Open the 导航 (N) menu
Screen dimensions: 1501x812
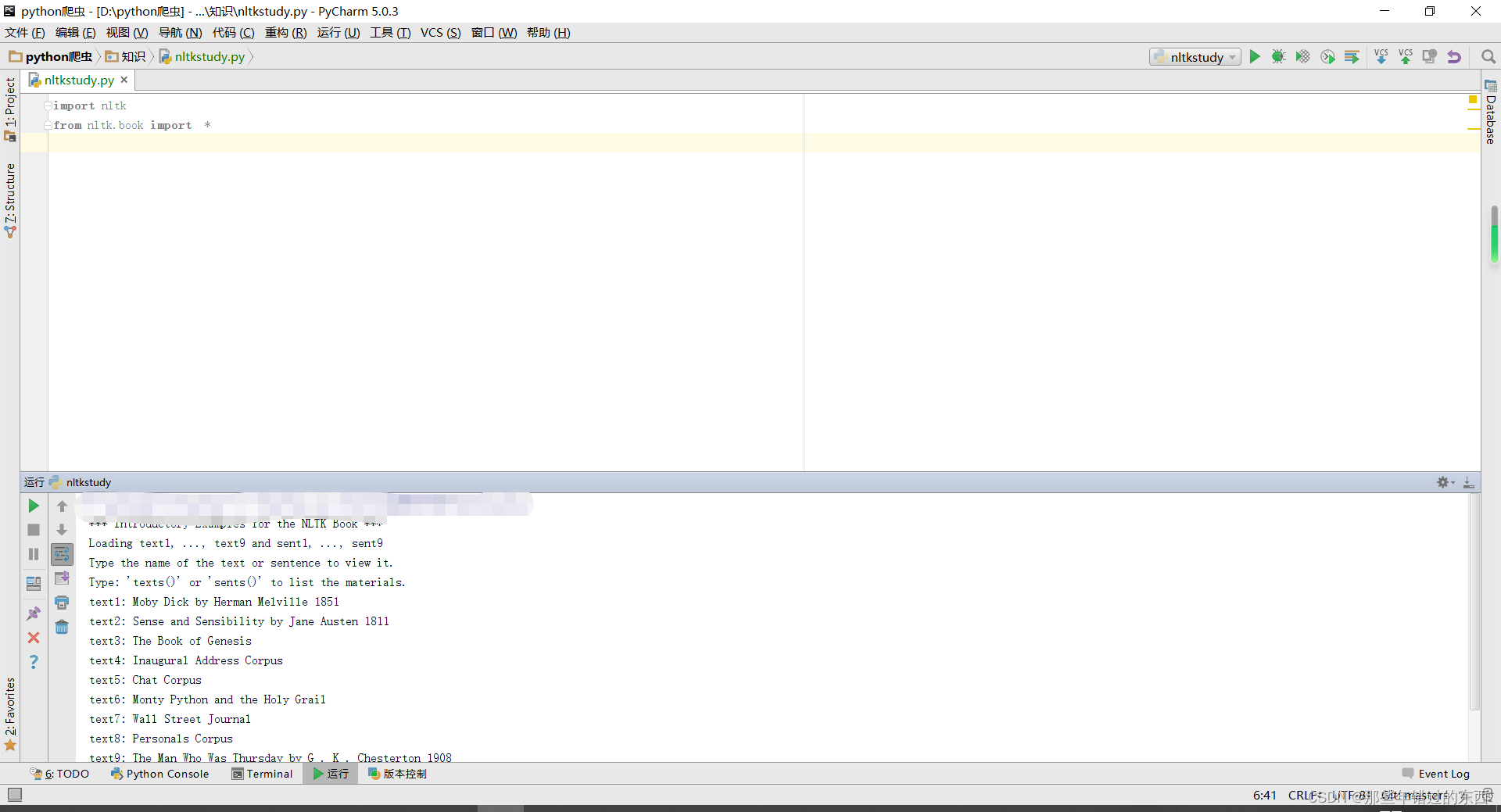(180, 32)
